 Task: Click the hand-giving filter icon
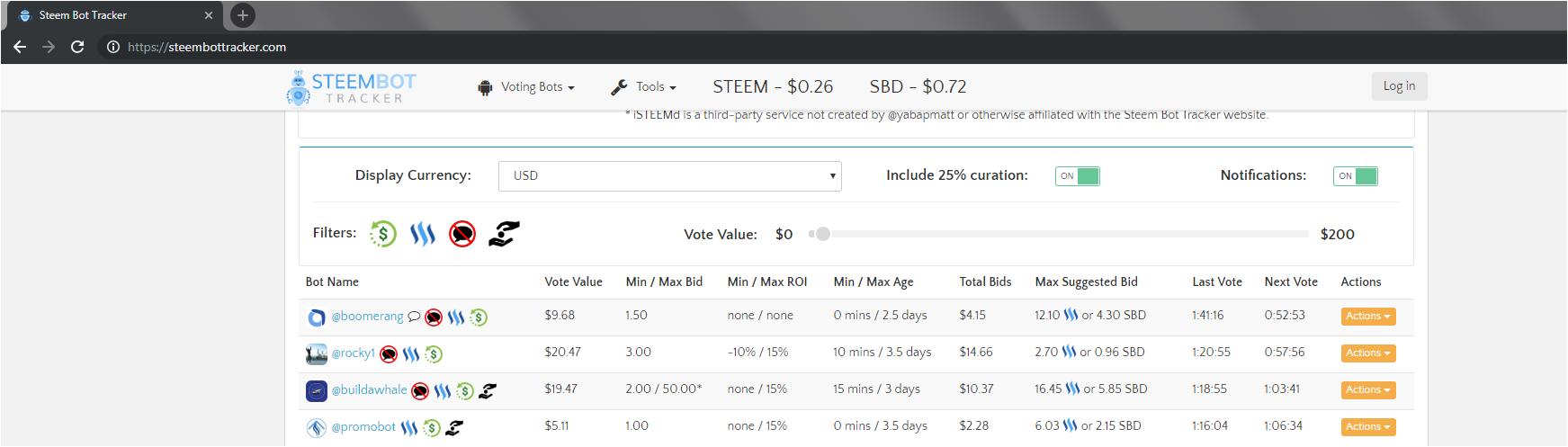[x=504, y=234]
